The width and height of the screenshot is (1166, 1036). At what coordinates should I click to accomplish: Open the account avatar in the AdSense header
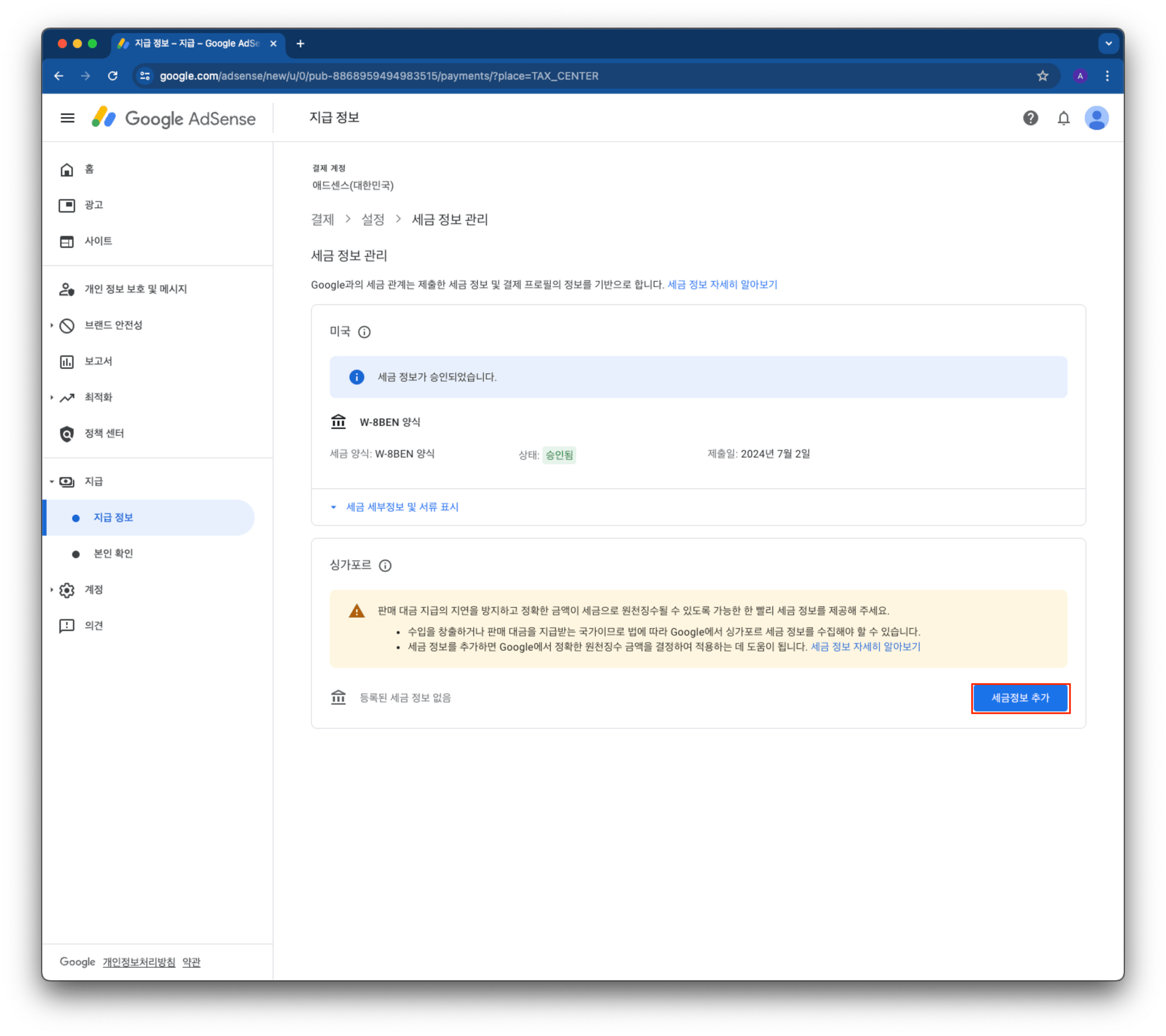(1096, 118)
